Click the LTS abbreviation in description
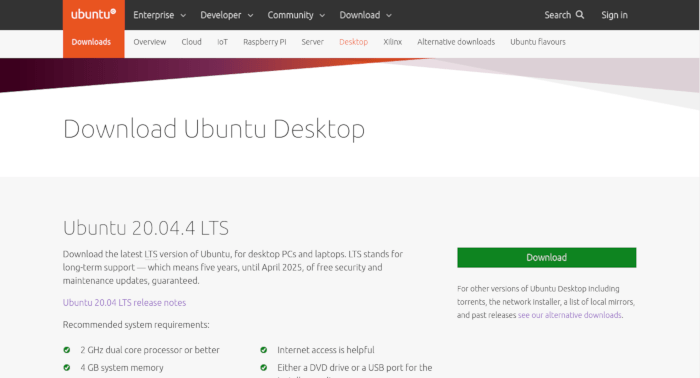Screen dimensions: 700x378 click(x=151, y=254)
